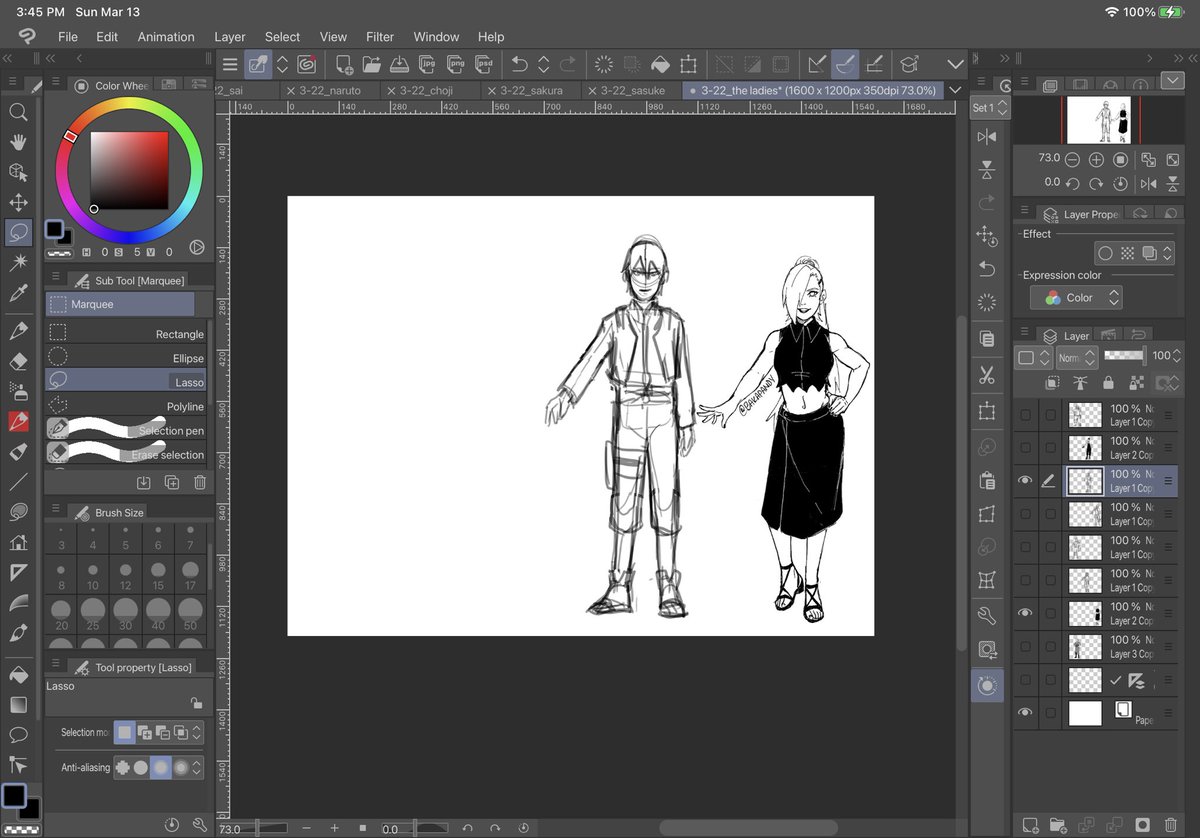Click the layer opacity slider bar
The width and height of the screenshot is (1200, 838).
pyautogui.click(x=1124, y=355)
